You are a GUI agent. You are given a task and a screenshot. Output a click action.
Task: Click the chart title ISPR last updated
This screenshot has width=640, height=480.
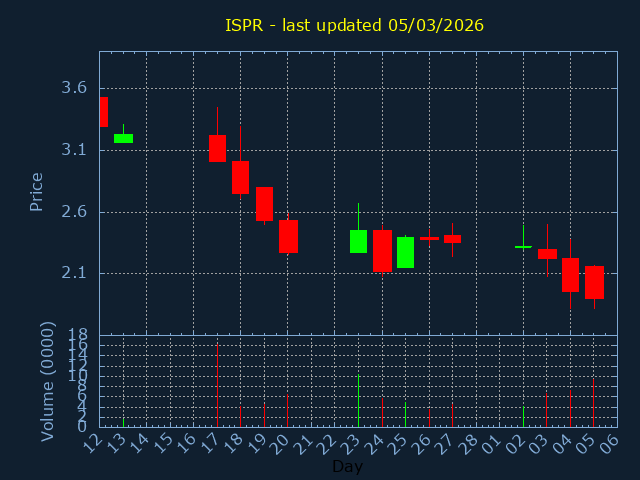point(354,25)
